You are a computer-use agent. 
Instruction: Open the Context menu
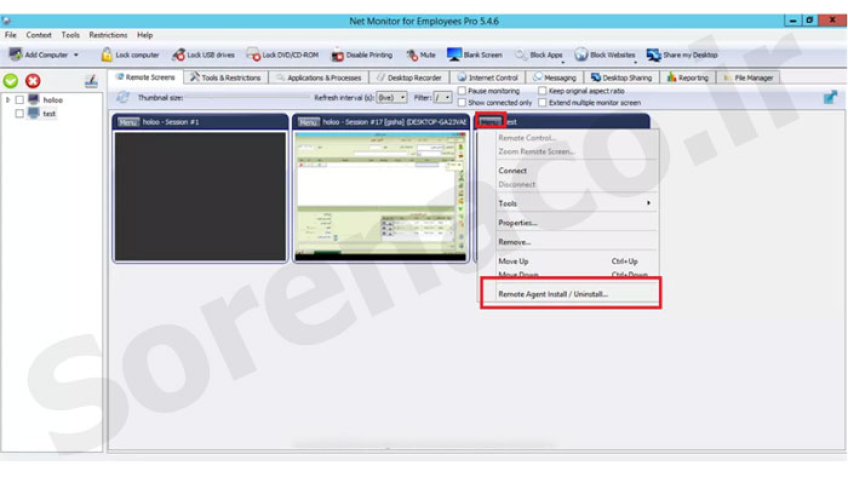pos(38,35)
